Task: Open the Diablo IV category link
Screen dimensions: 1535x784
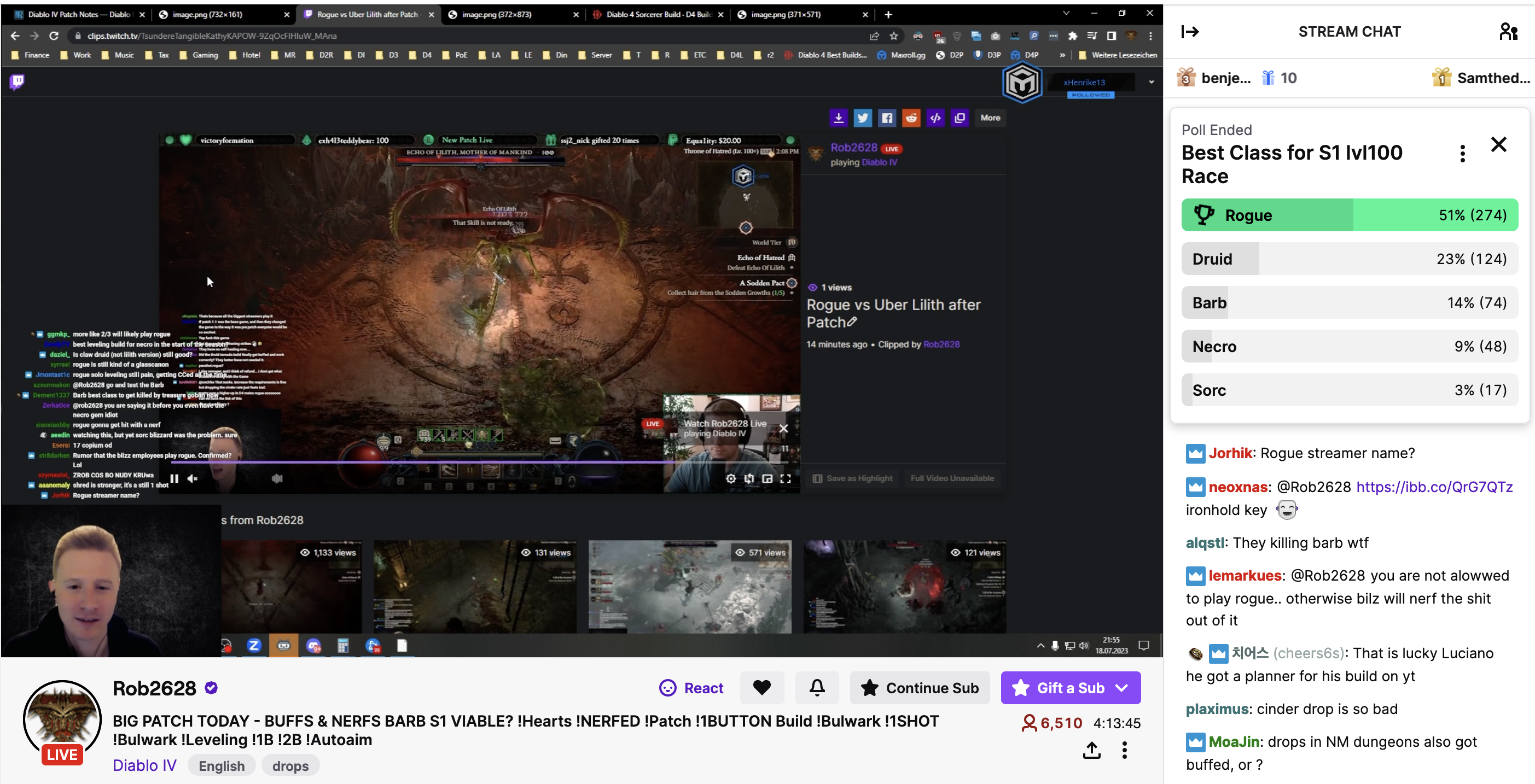Action: [x=145, y=765]
